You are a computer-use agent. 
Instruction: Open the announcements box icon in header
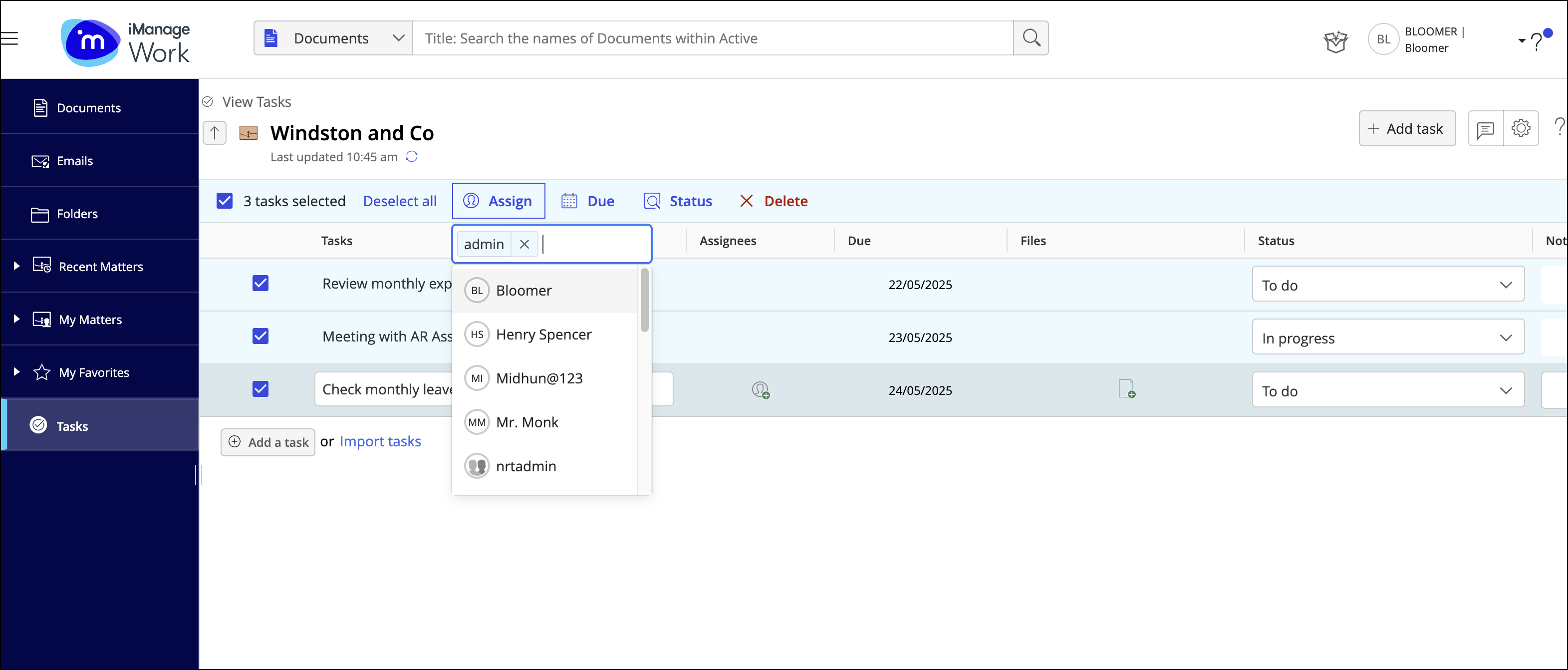click(x=1335, y=41)
